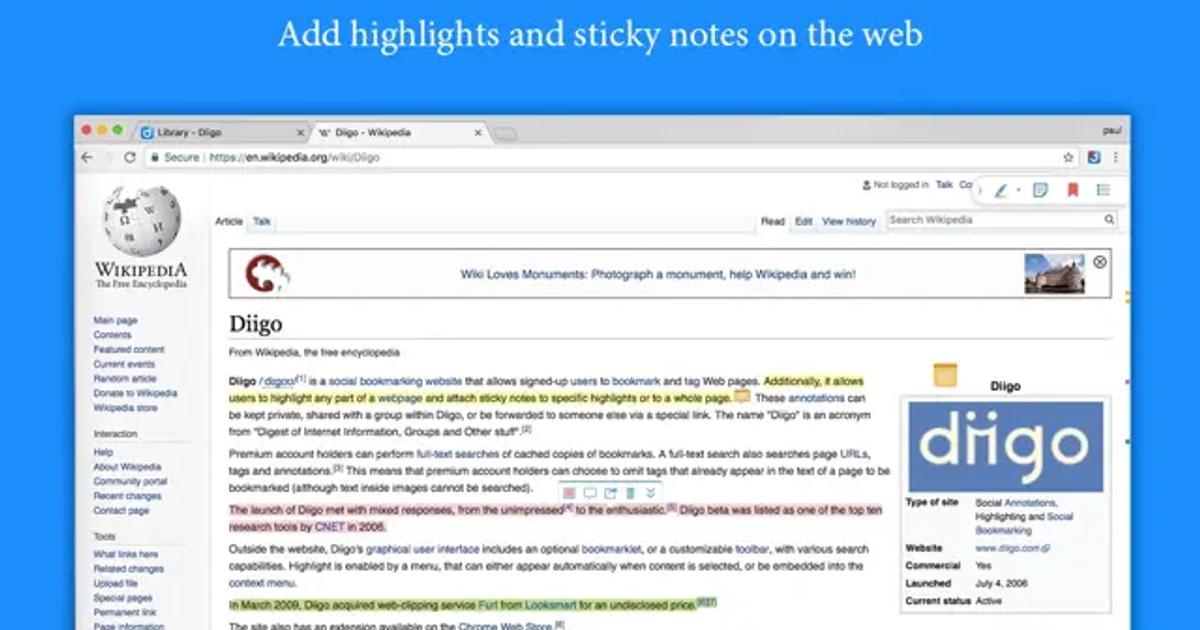1200x630 pixels.
Task: Click the Wikipedia search magnifier icon
Action: pos(1109,220)
